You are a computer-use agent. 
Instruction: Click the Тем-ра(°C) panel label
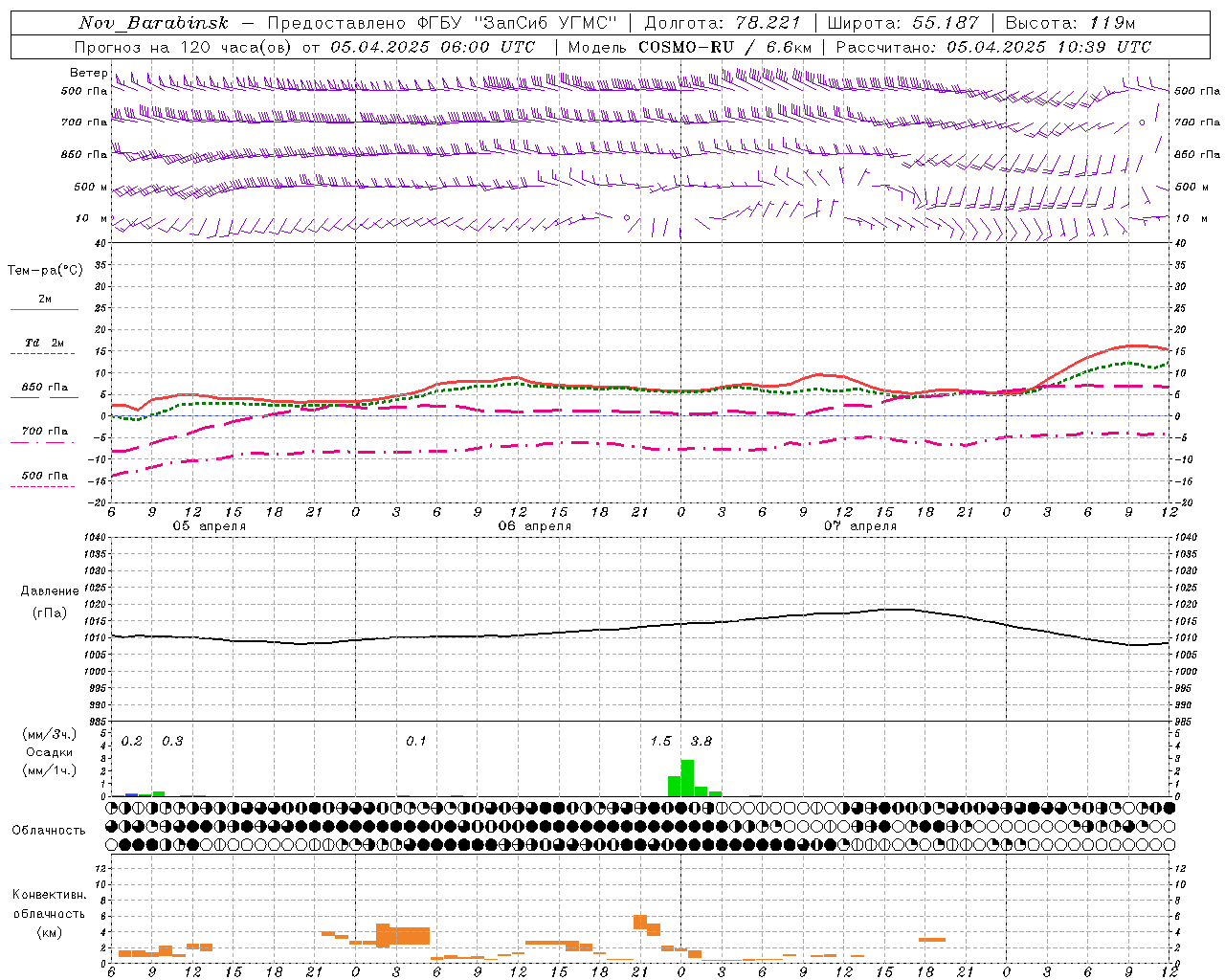(45, 271)
